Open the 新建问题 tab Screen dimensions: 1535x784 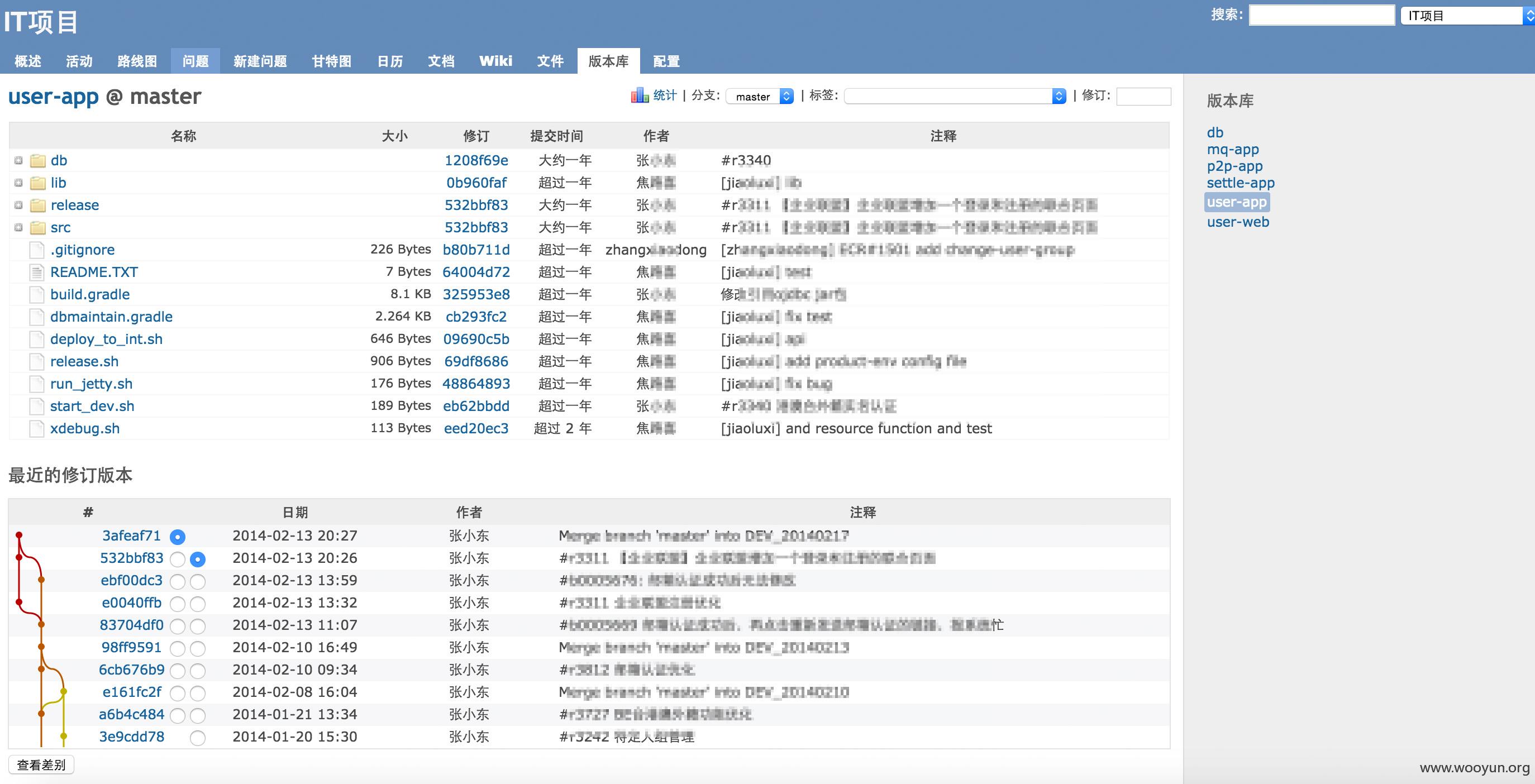(x=260, y=61)
